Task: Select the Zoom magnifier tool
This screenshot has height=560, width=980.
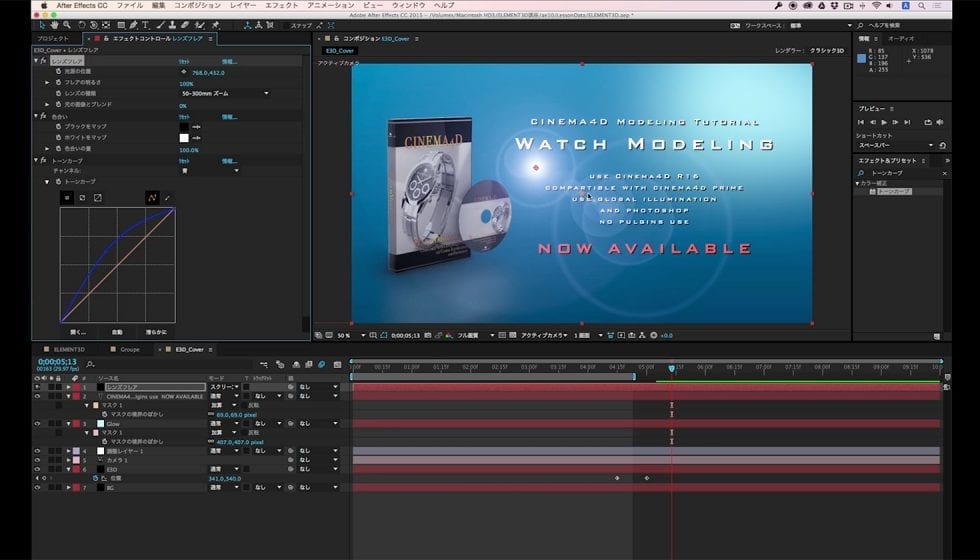Action: point(67,25)
